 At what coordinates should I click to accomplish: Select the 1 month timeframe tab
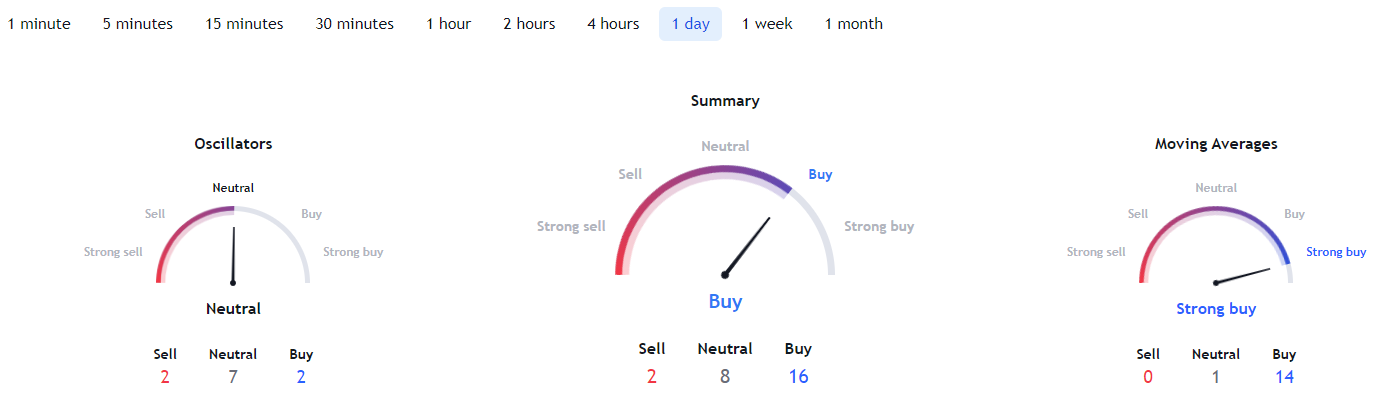[x=854, y=24]
